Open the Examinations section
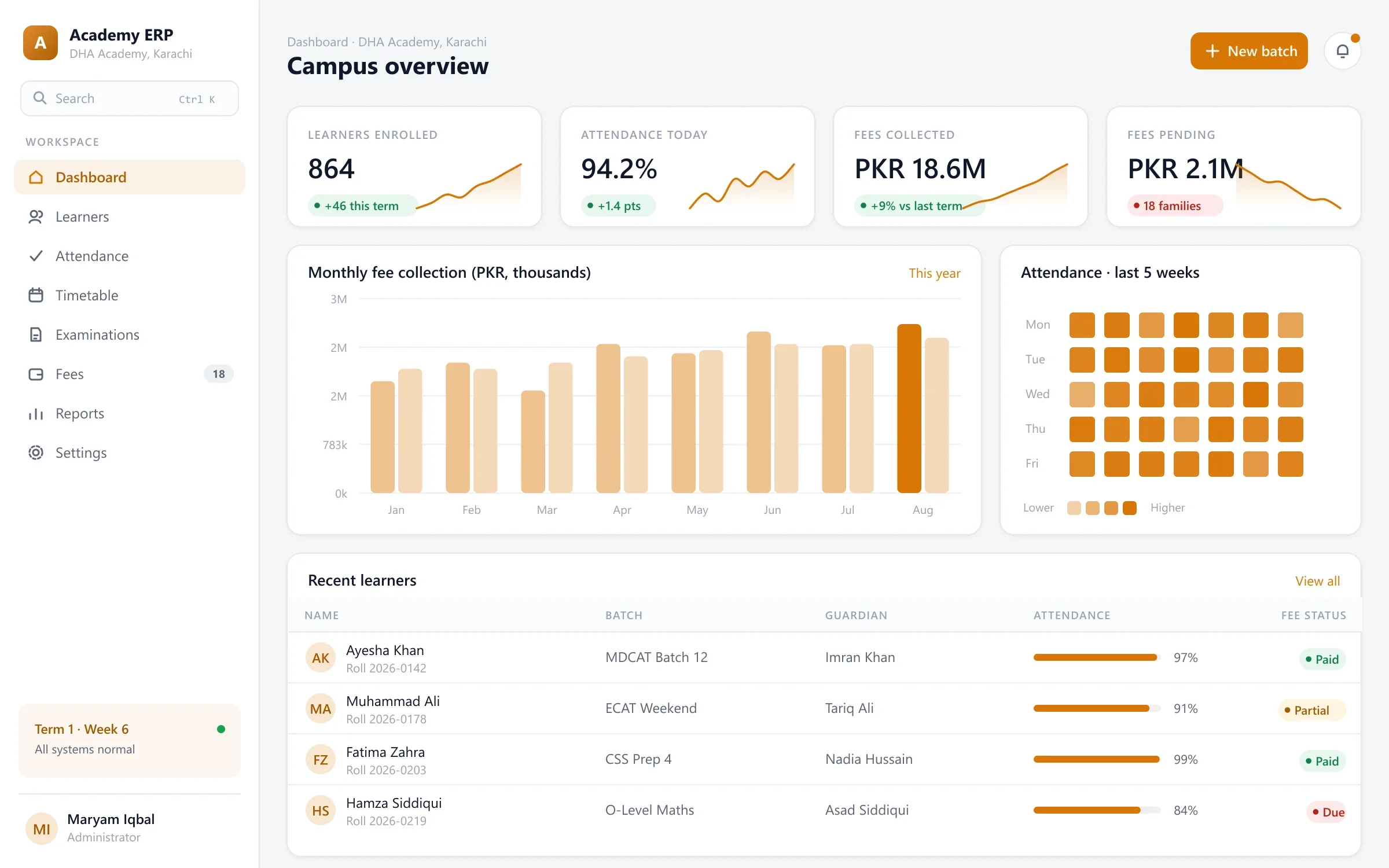 pos(130,334)
